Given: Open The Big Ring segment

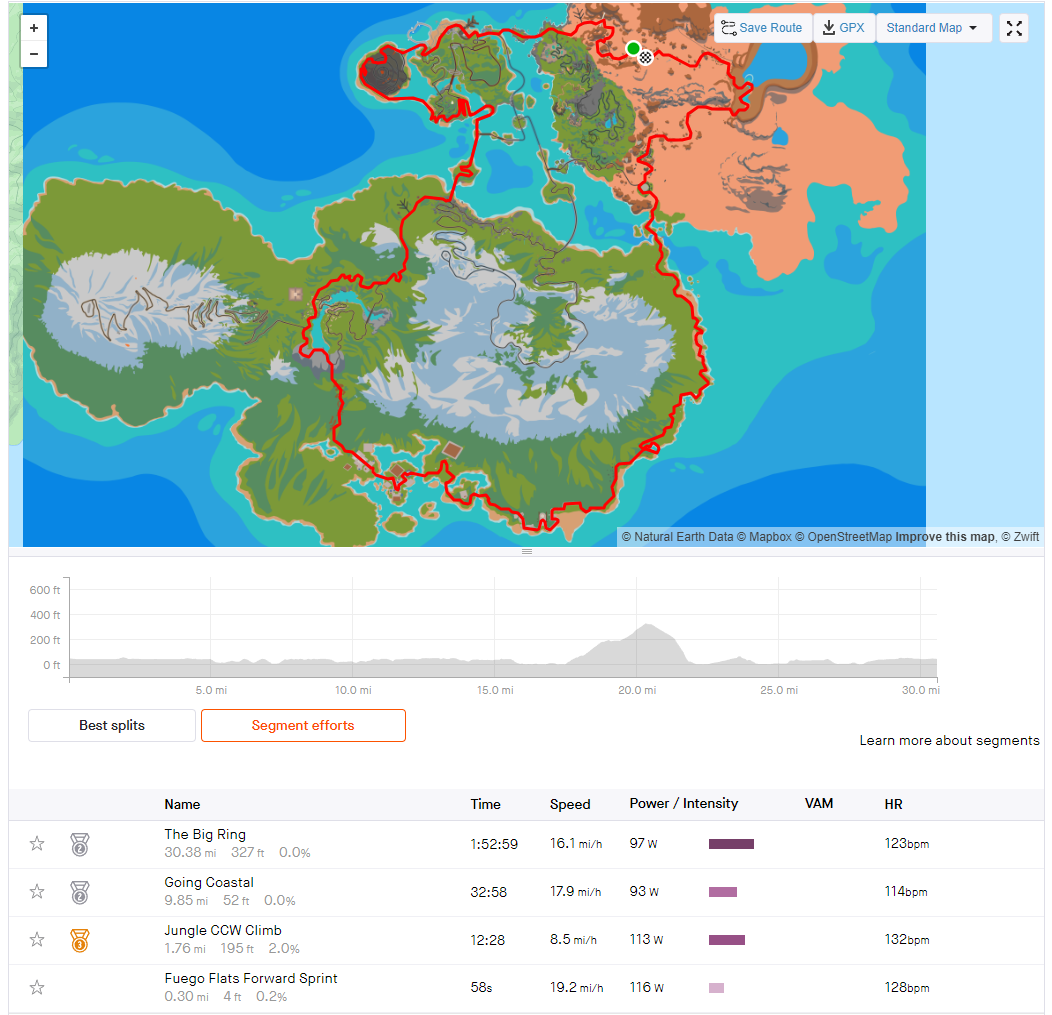Looking at the screenshot, I should coord(205,834).
